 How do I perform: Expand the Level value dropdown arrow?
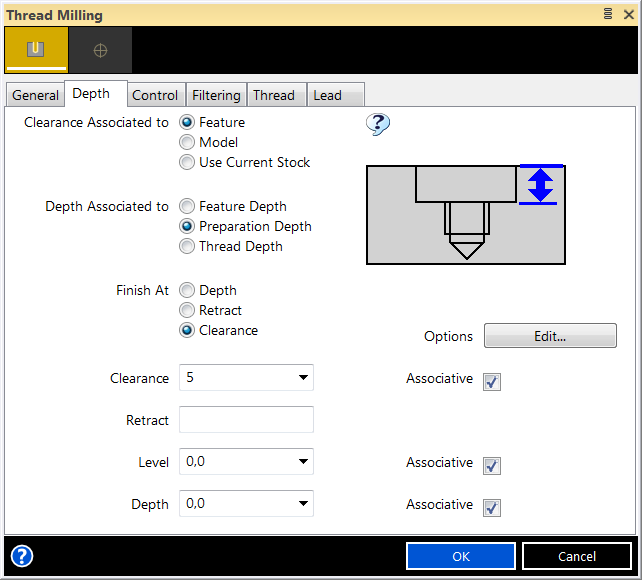[x=303, y=461]
